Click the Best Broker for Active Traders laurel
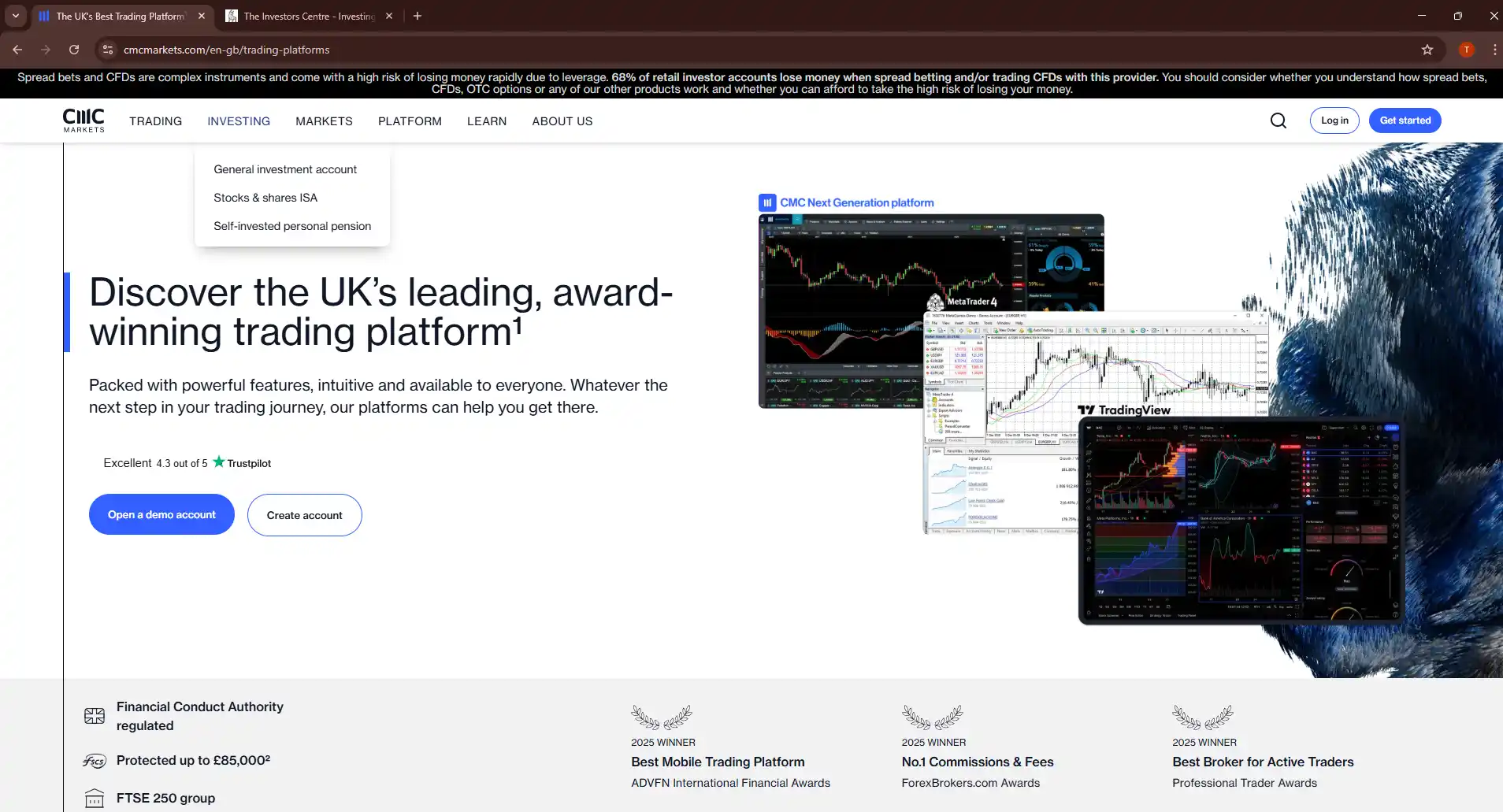The height and width of the screenshot is (812, 1503). point(1203,717)
